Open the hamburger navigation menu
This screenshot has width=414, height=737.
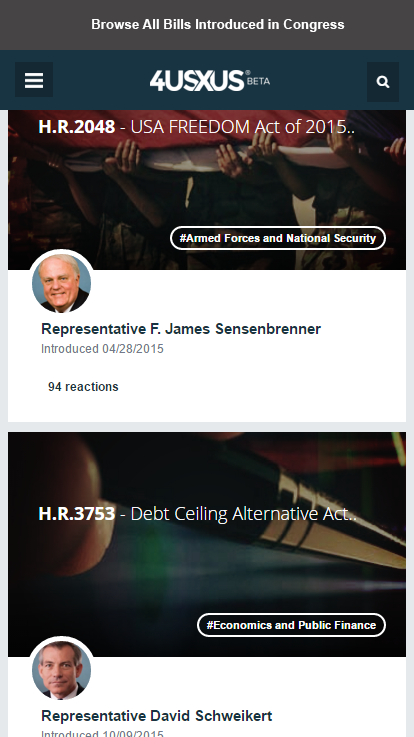(34, 80)
